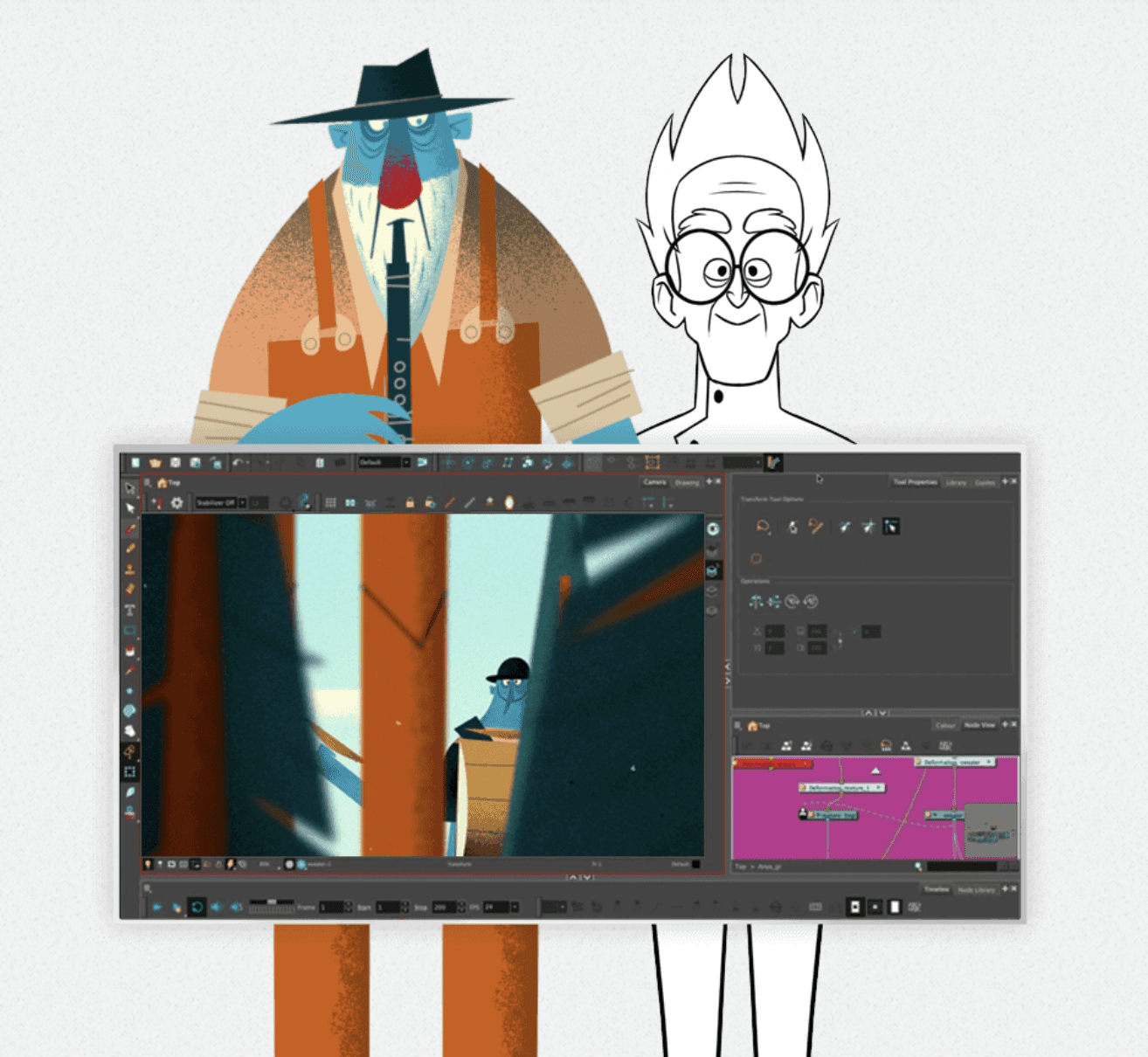
Task: Click the Anya_gr breadcrumb under the node view
Action: tap(769, 866)
